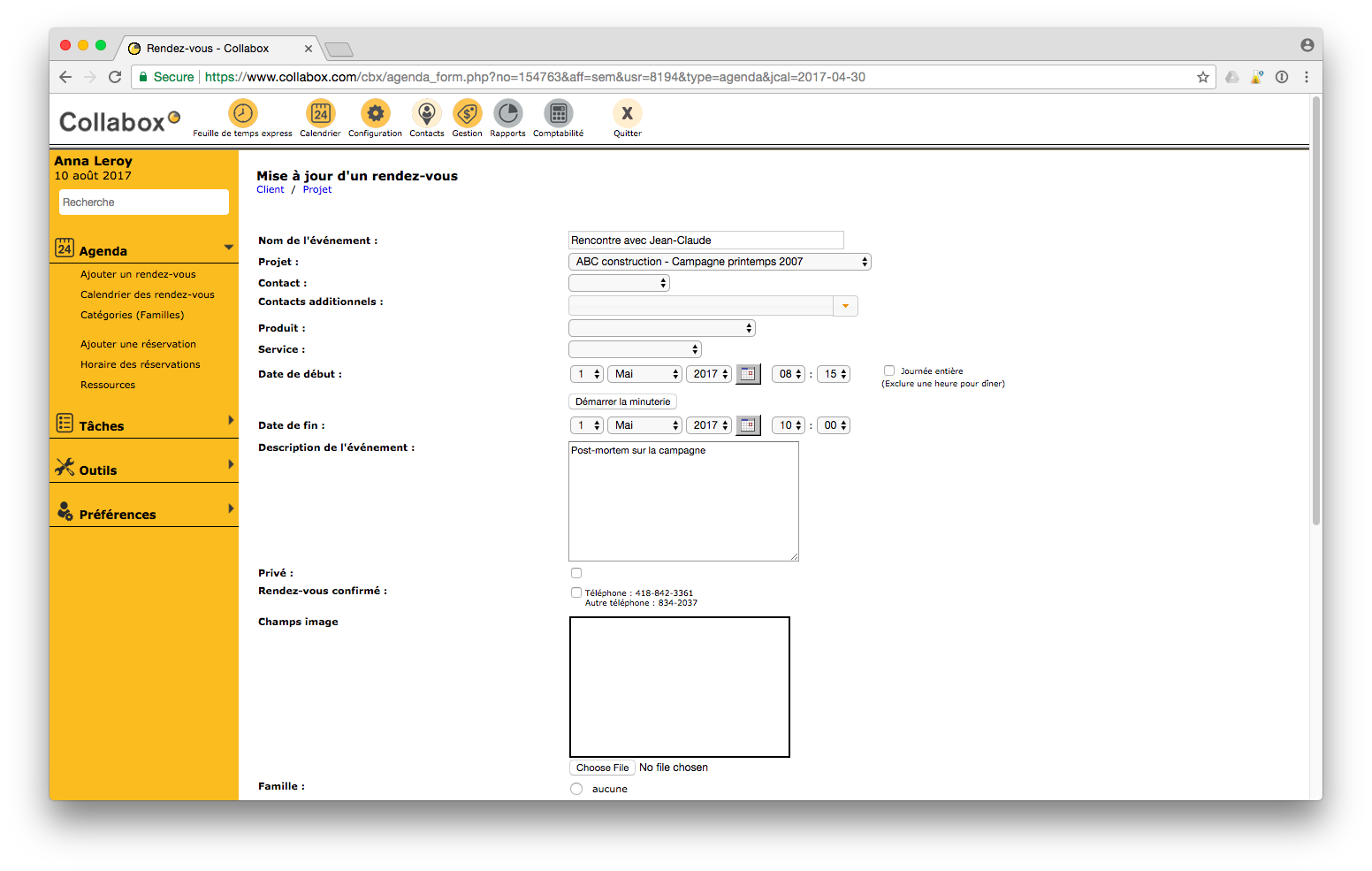Open the Comptabilité calculator icon
1372x871 pixels.
tap(558, 114)
